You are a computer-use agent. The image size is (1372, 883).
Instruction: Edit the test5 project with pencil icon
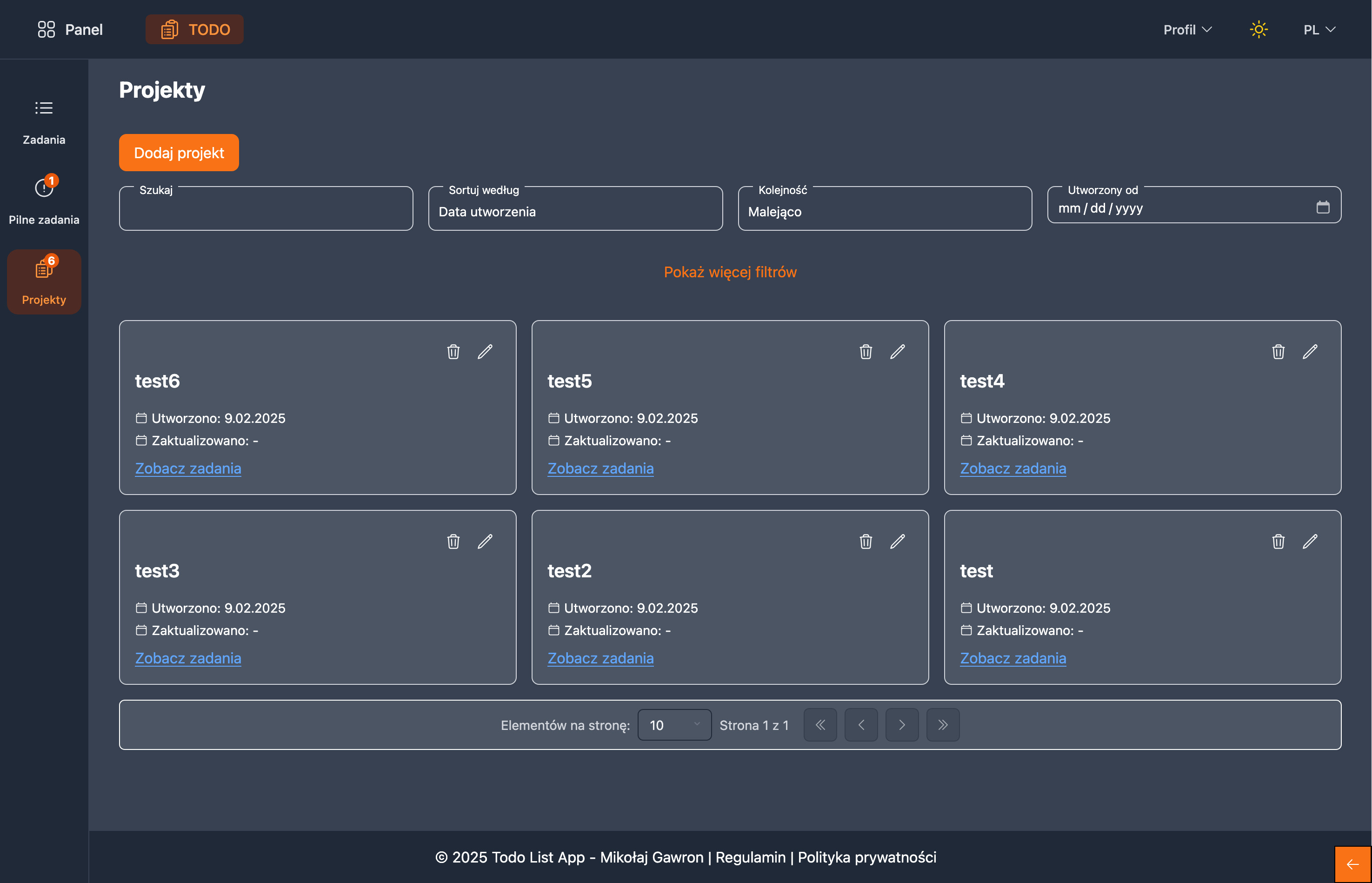[897, 352]
